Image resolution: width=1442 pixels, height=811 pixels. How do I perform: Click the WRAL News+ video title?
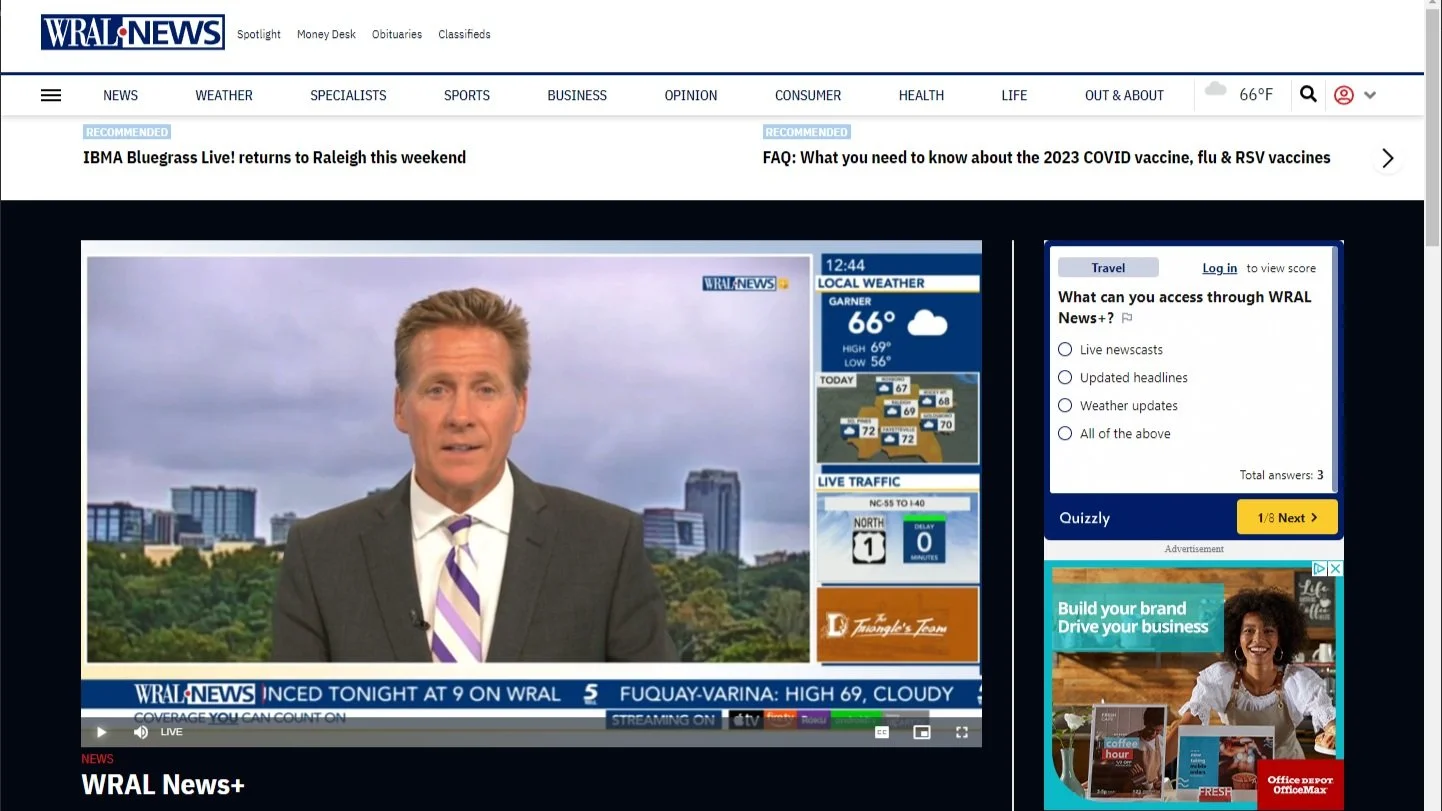pos(163,785)
